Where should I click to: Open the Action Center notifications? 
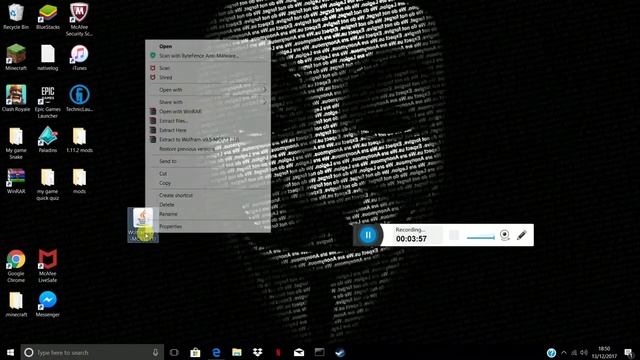point(629,353)
